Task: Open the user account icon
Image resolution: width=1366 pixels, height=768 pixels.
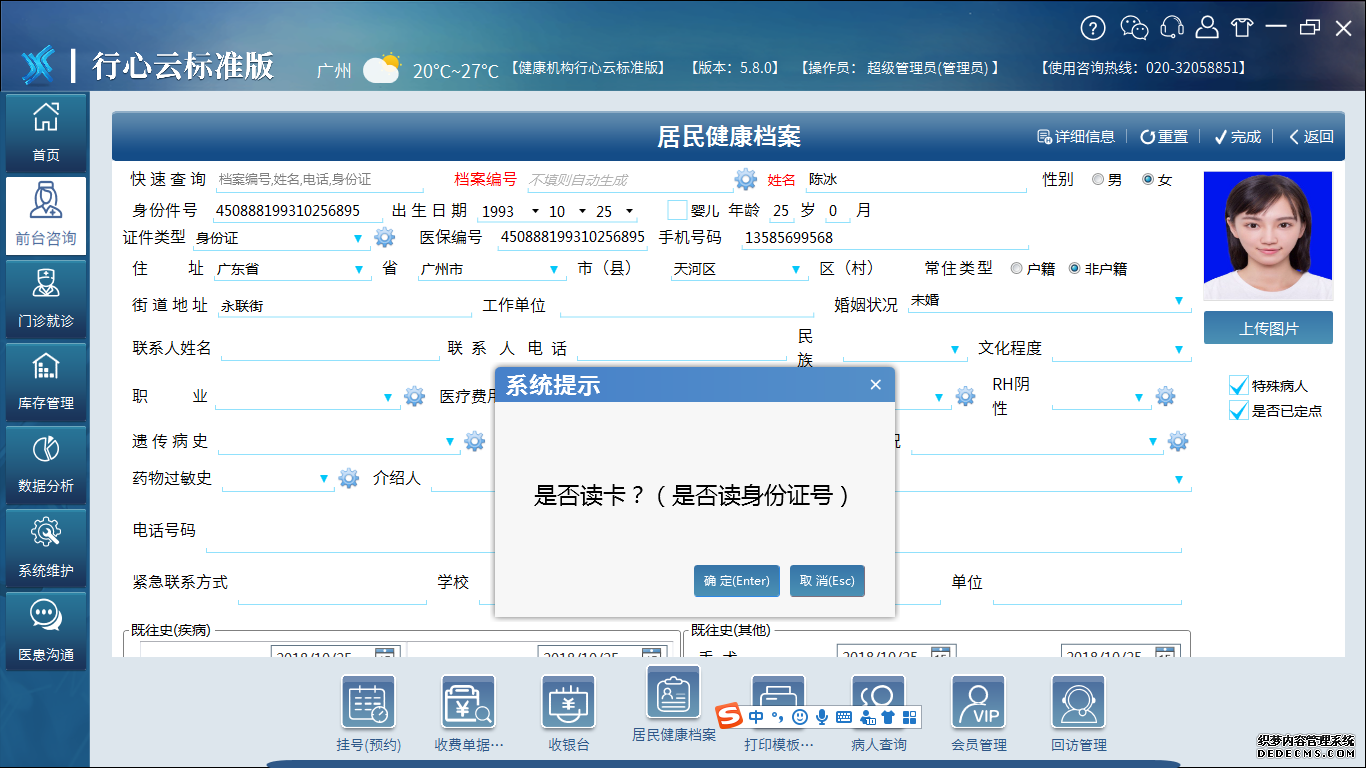Action: pos(1208,28)
